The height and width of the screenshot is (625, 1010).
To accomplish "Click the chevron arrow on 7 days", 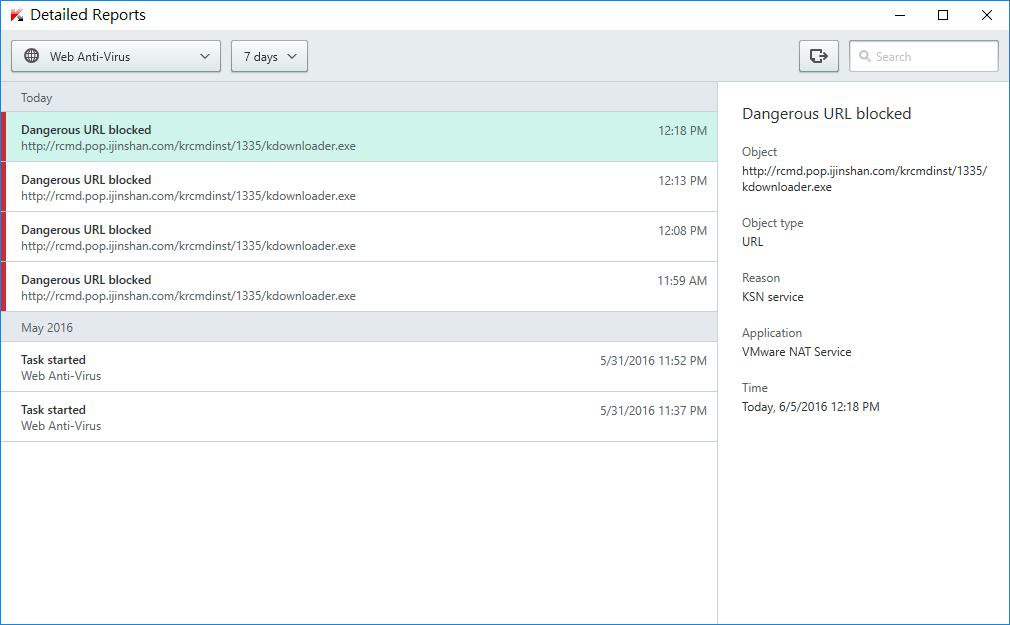I will [292, 57].
